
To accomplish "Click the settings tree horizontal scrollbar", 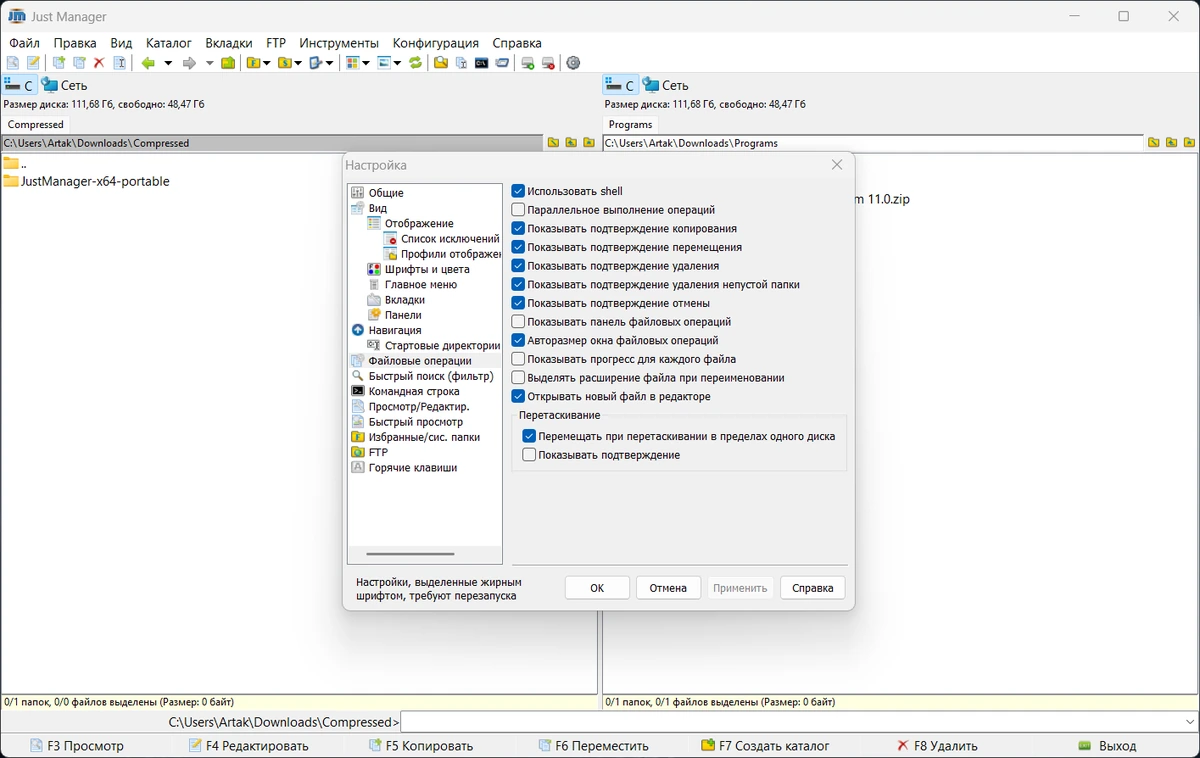I will coord(410,553).
